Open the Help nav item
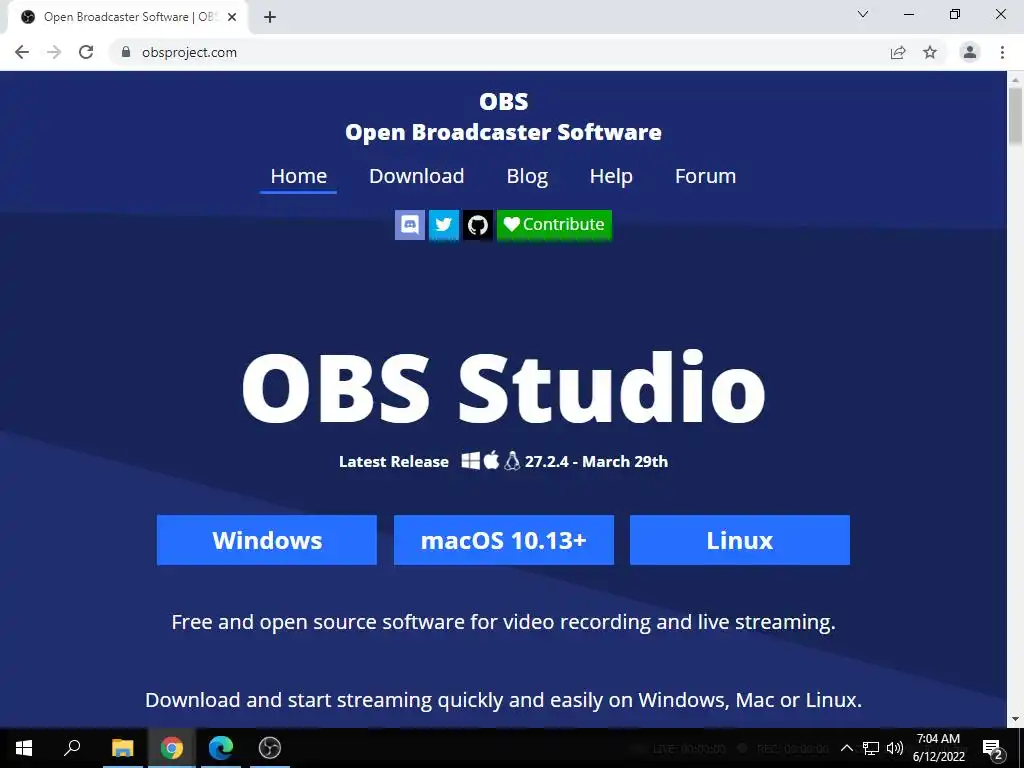The width and height of the screenshot is (1024, 768). [x=611, y=176]
